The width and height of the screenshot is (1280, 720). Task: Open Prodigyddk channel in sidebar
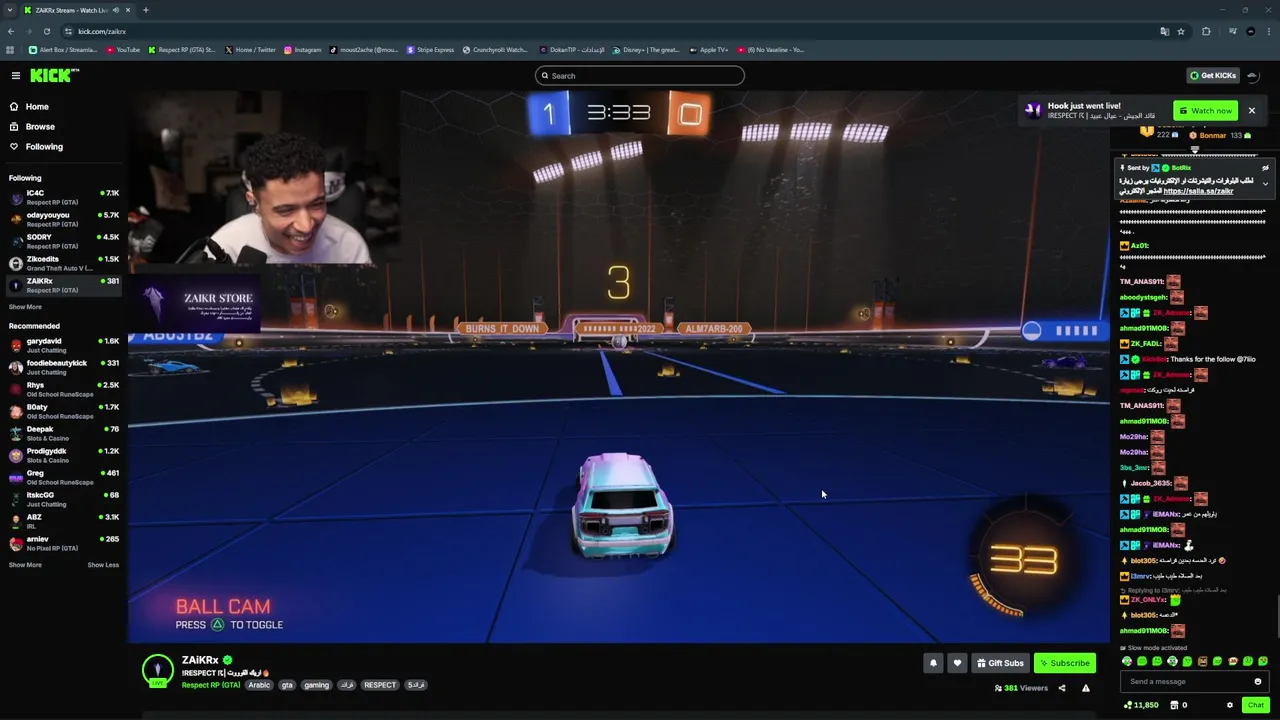point(62,455)
